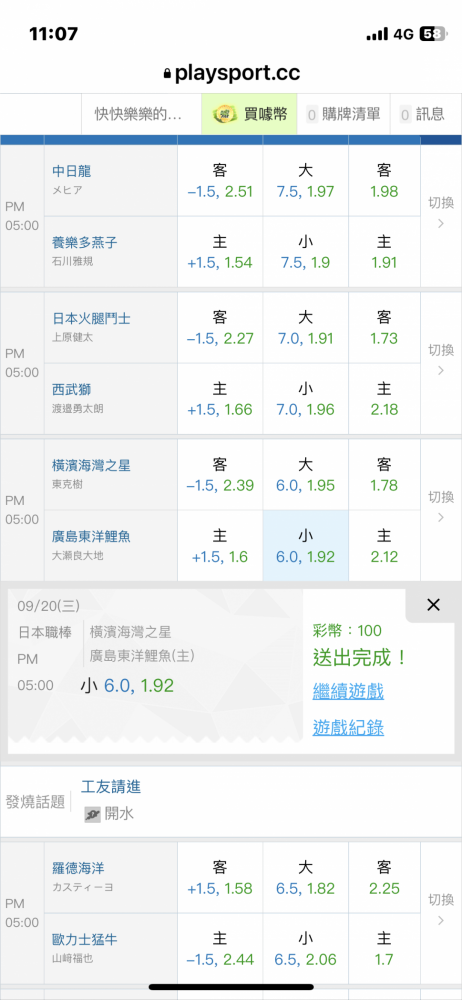
Task: Open the 歐力士猛牛 team link
Action: coord(85,939)
